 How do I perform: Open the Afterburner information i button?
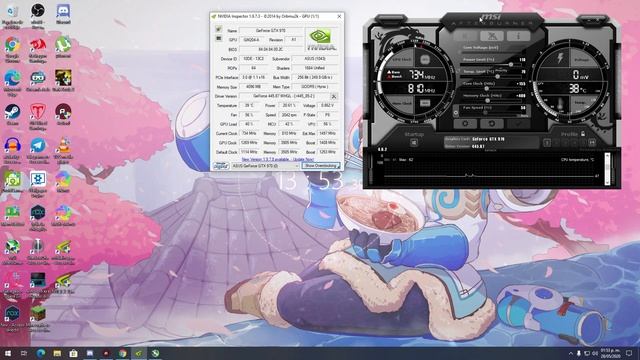pos(518,36)
